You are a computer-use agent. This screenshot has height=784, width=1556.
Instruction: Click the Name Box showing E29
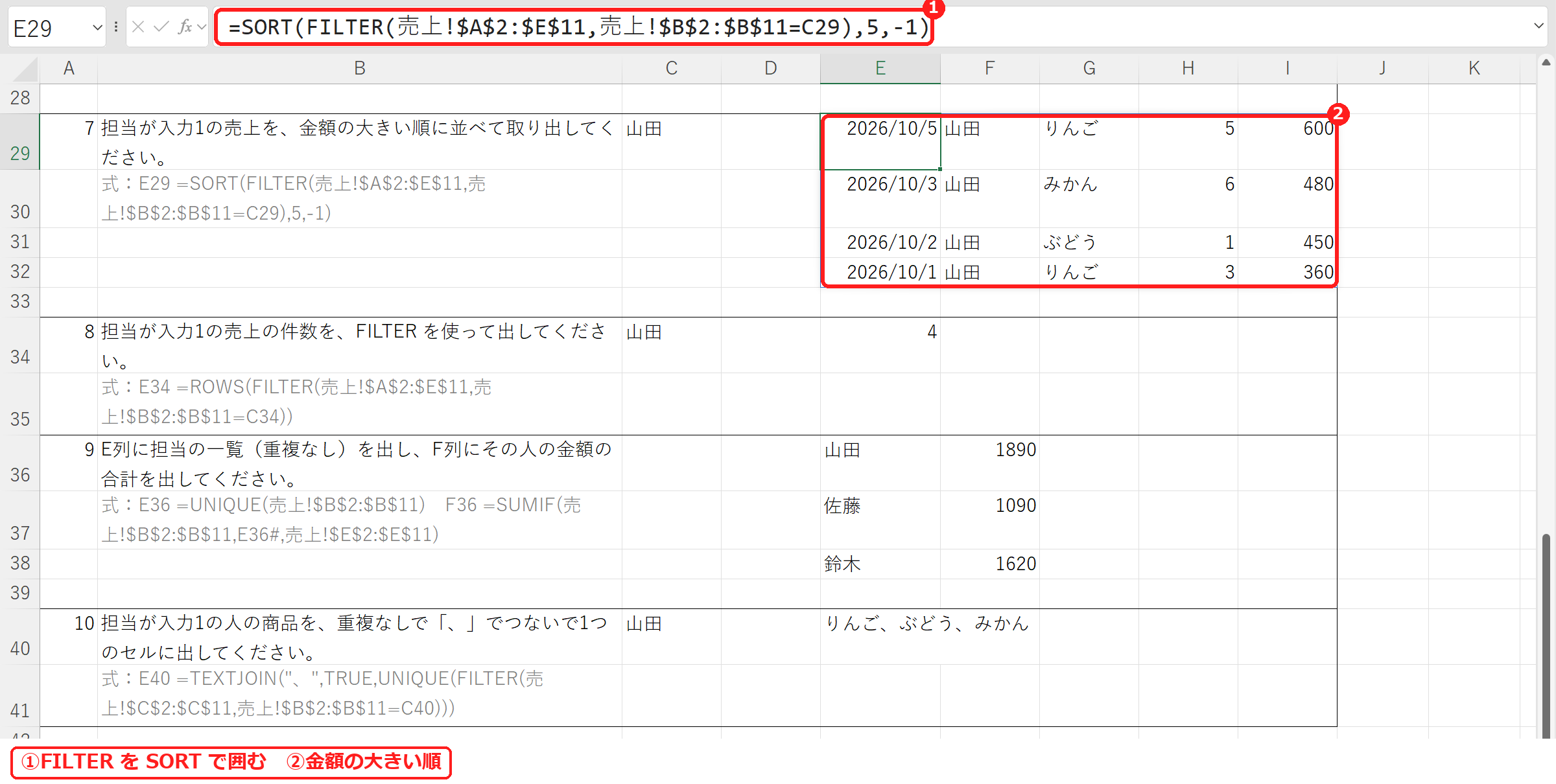(49, 27)
